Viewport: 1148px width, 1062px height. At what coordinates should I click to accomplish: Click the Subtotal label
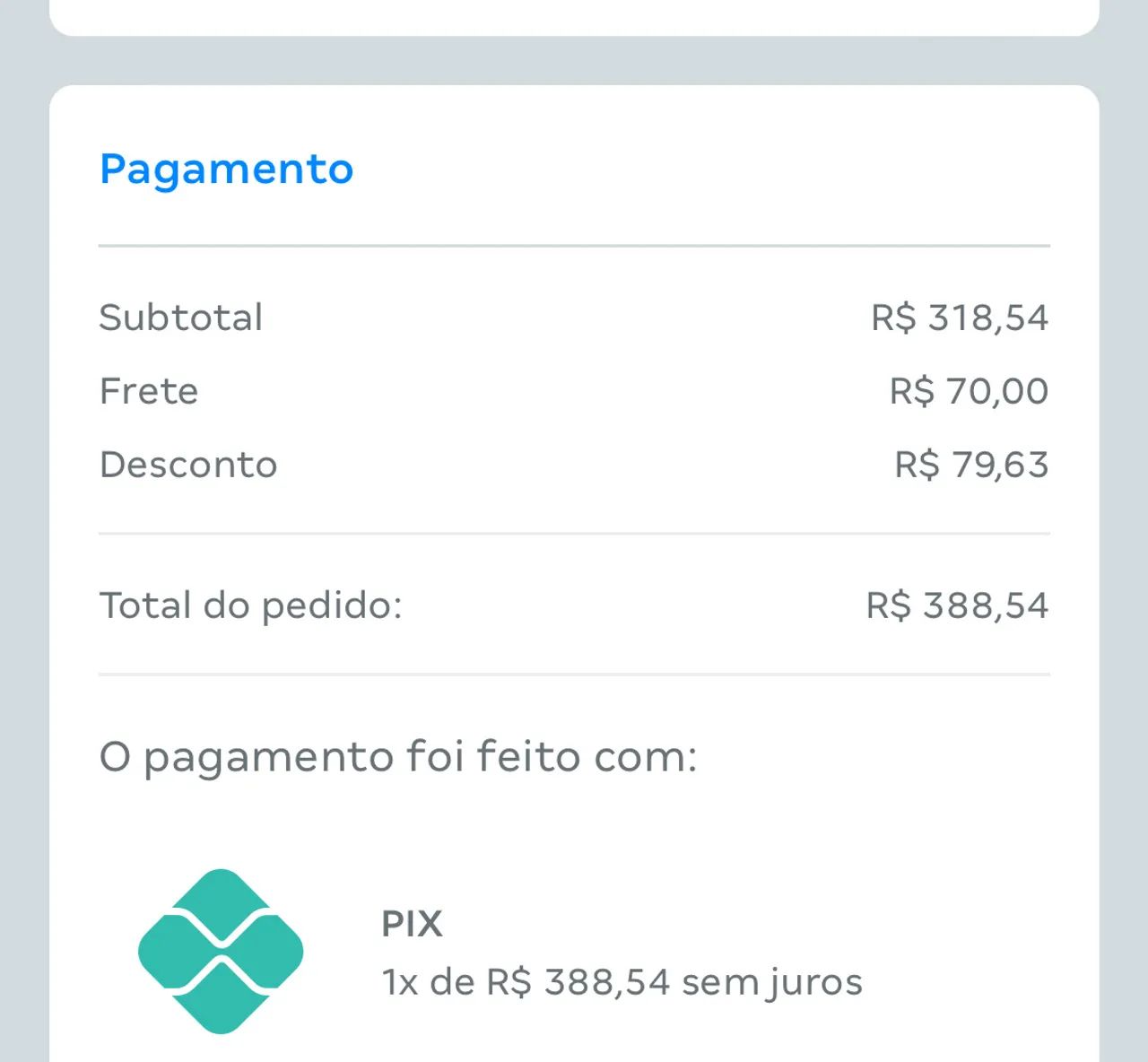pos(181,317)
